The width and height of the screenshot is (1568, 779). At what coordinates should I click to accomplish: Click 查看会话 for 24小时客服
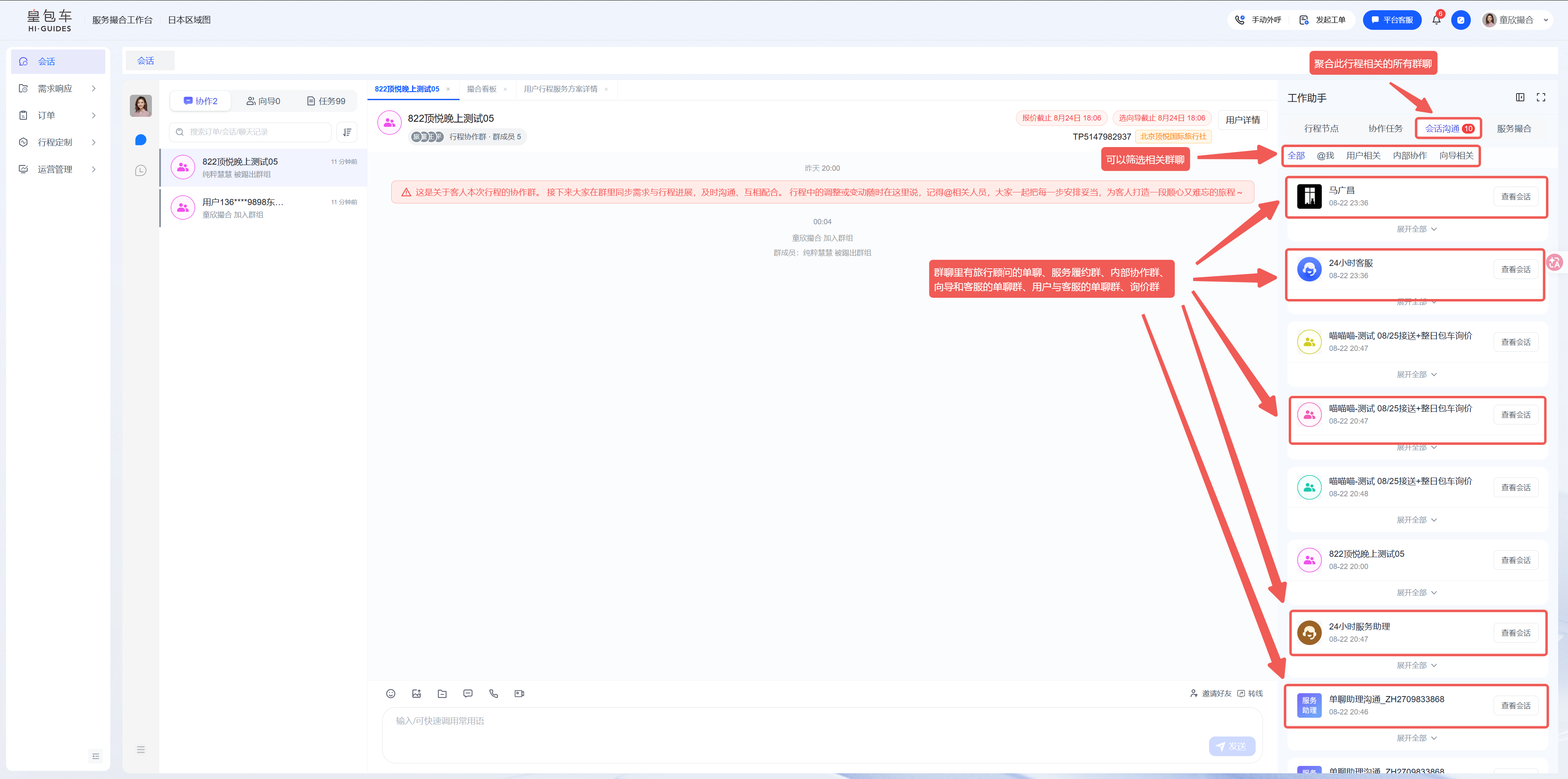1516,269
